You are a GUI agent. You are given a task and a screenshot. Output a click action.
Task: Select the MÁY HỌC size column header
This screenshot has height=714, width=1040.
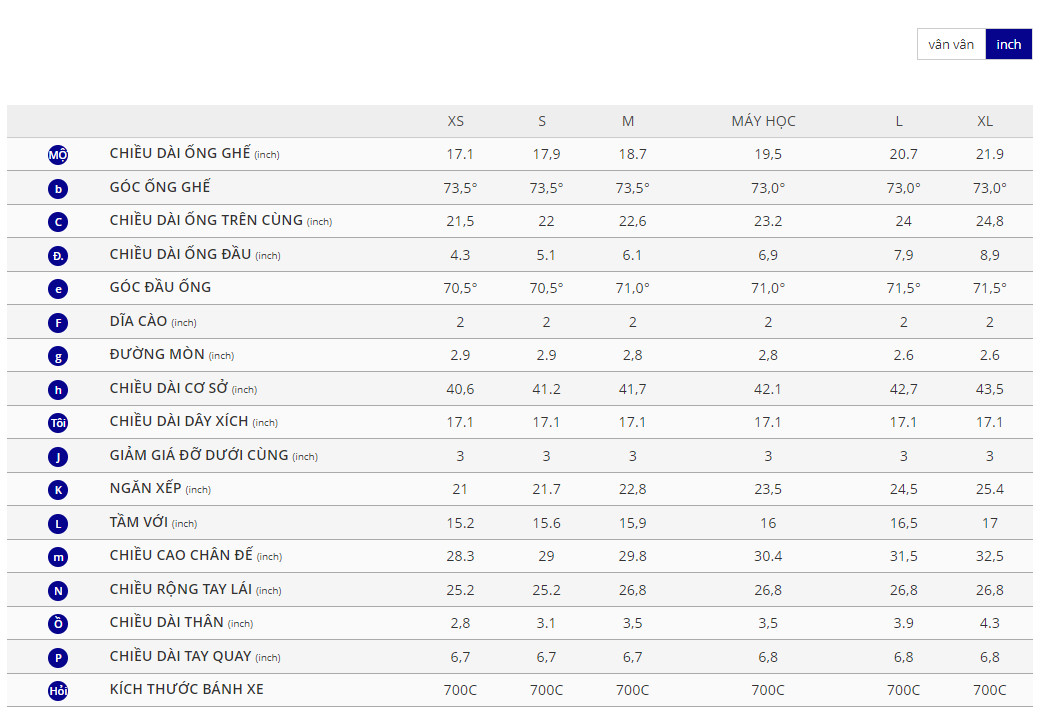tap(763, 121)
